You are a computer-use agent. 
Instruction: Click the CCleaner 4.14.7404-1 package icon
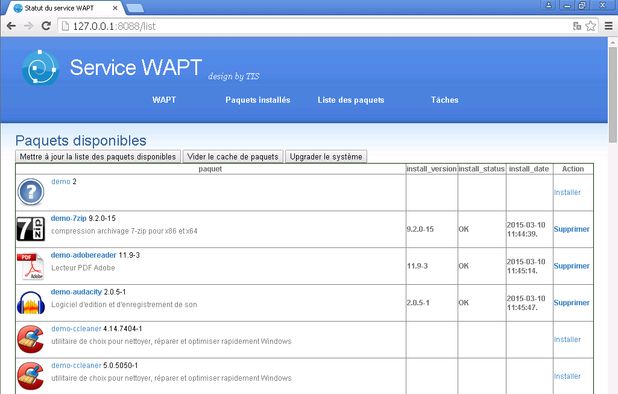(31, 339)
